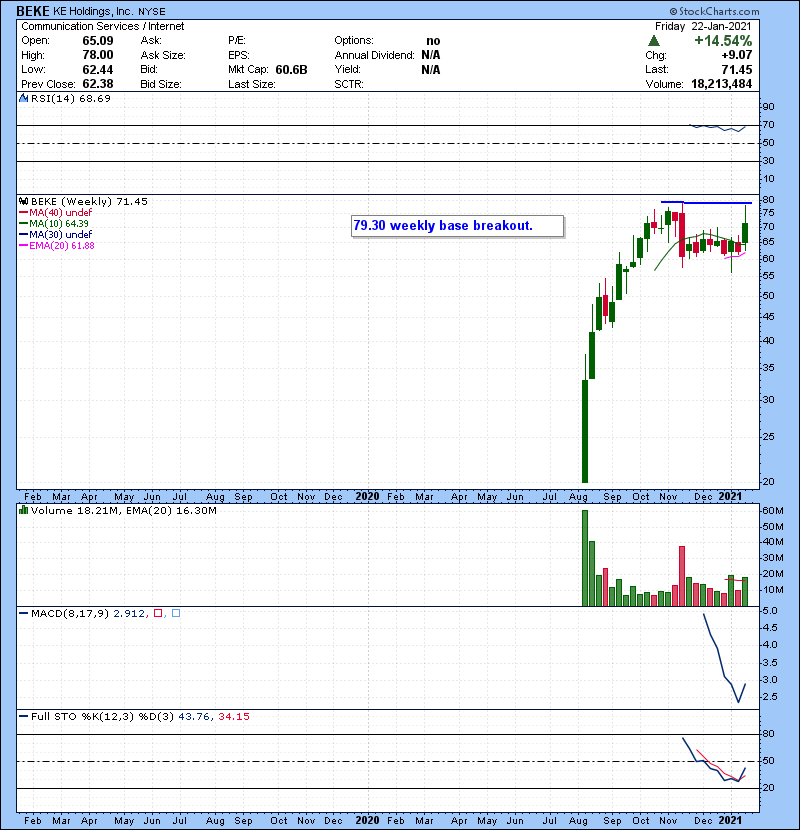Click the P/E label

237,40
